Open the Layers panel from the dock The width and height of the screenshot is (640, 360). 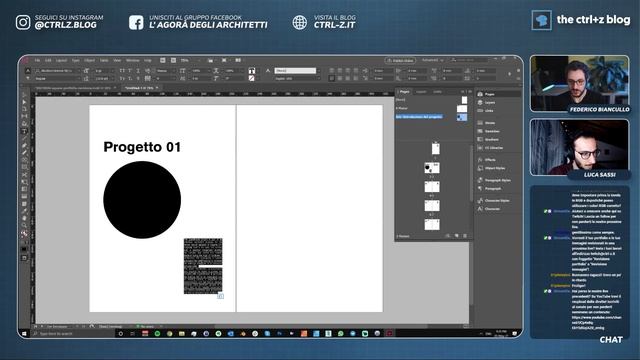coord(487,102)
